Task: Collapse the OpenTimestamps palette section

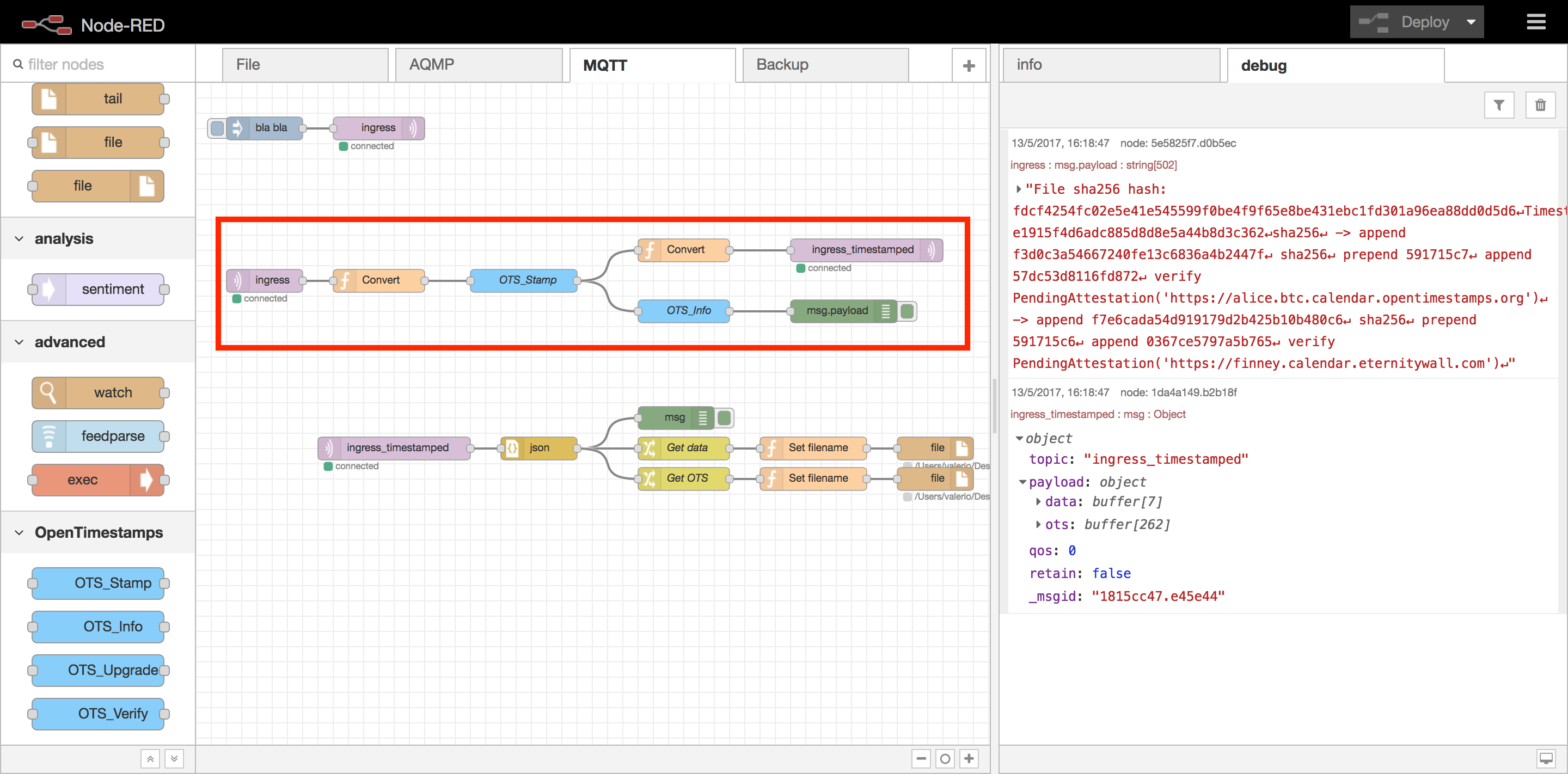Action: 19,532
